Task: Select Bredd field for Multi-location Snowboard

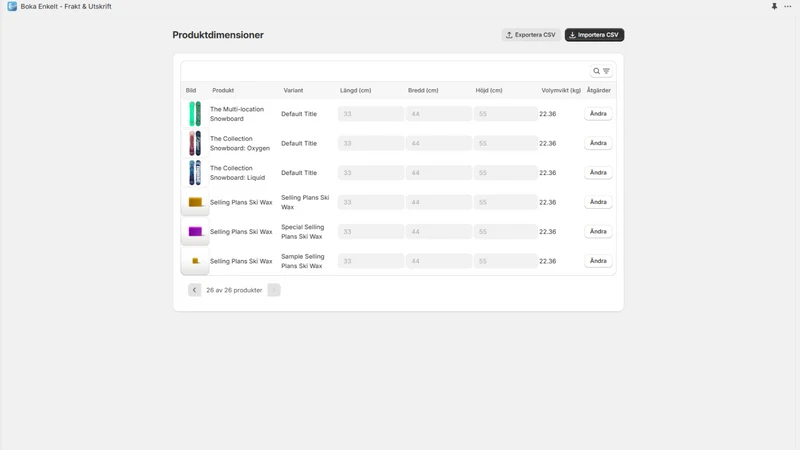Action: pos(439,114)
